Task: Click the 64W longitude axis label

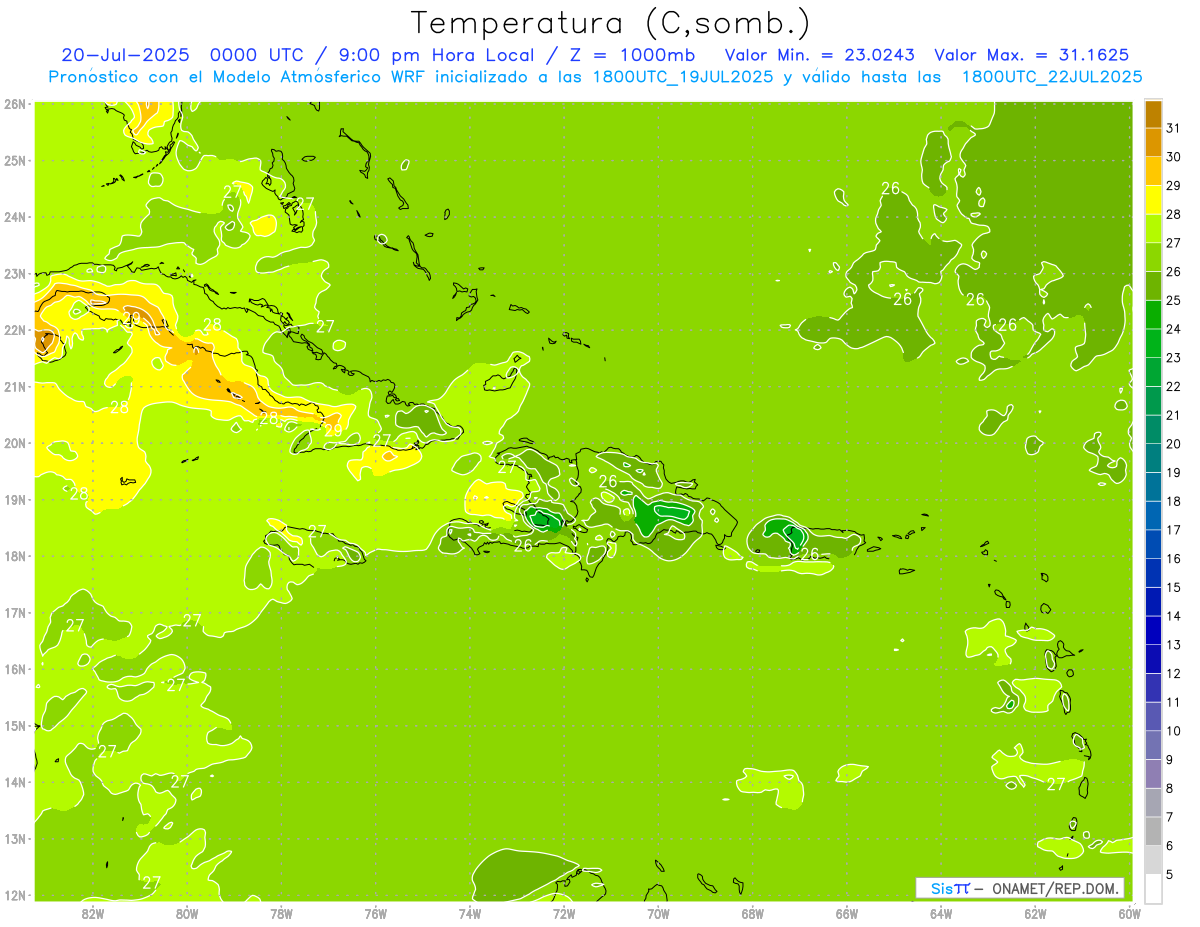Action: point(940,913)
